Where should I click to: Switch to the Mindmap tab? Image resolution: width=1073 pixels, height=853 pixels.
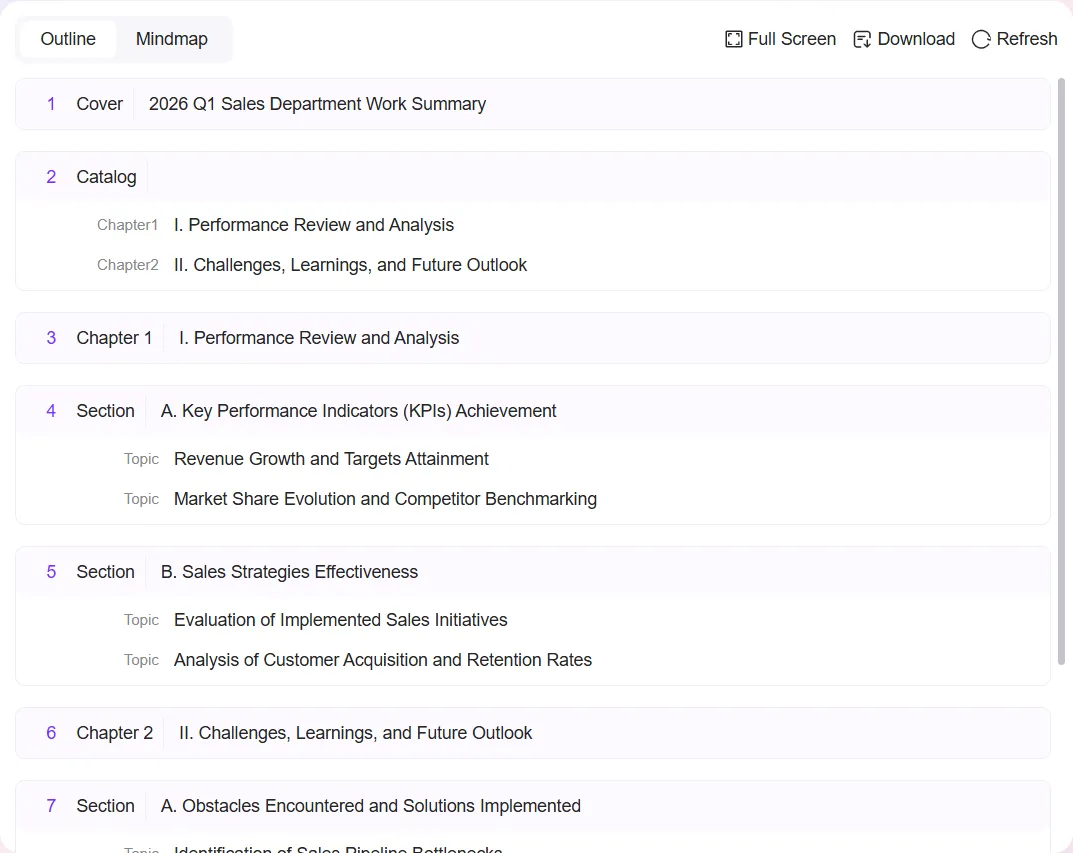tap(172, 39)
